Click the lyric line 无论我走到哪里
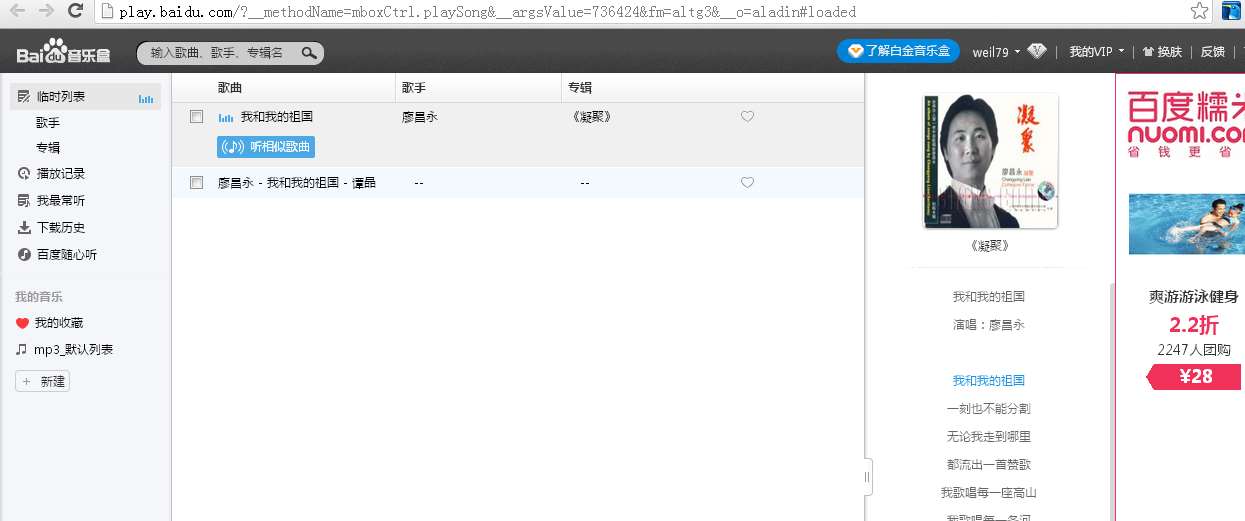 989,437
